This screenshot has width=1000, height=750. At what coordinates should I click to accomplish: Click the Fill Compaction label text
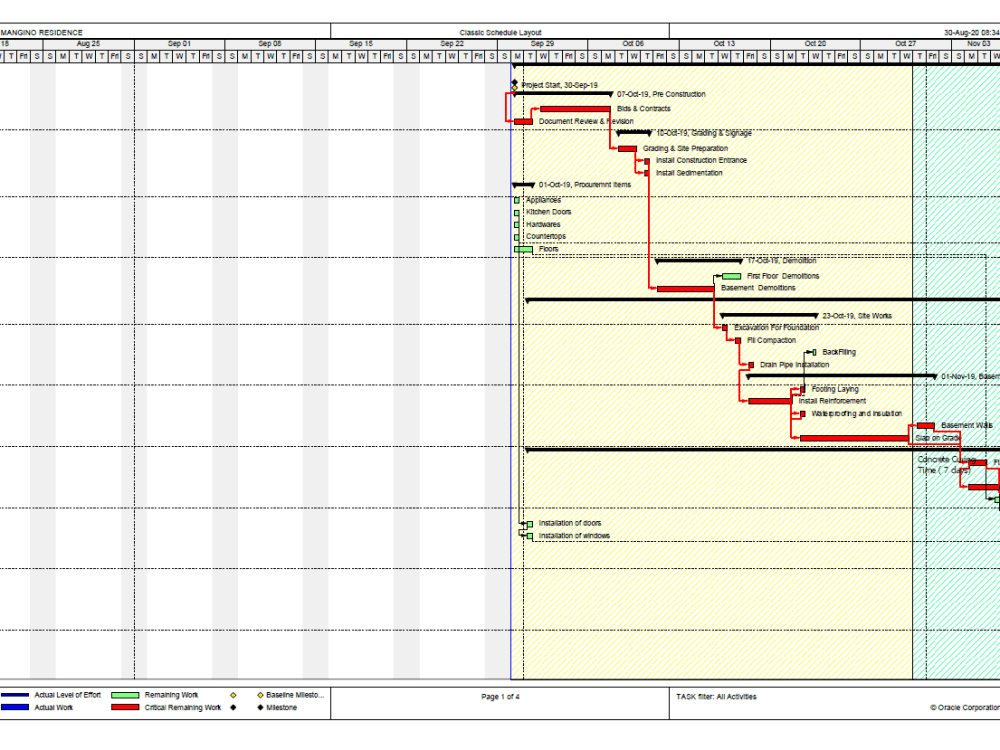[x=771, y=341]
